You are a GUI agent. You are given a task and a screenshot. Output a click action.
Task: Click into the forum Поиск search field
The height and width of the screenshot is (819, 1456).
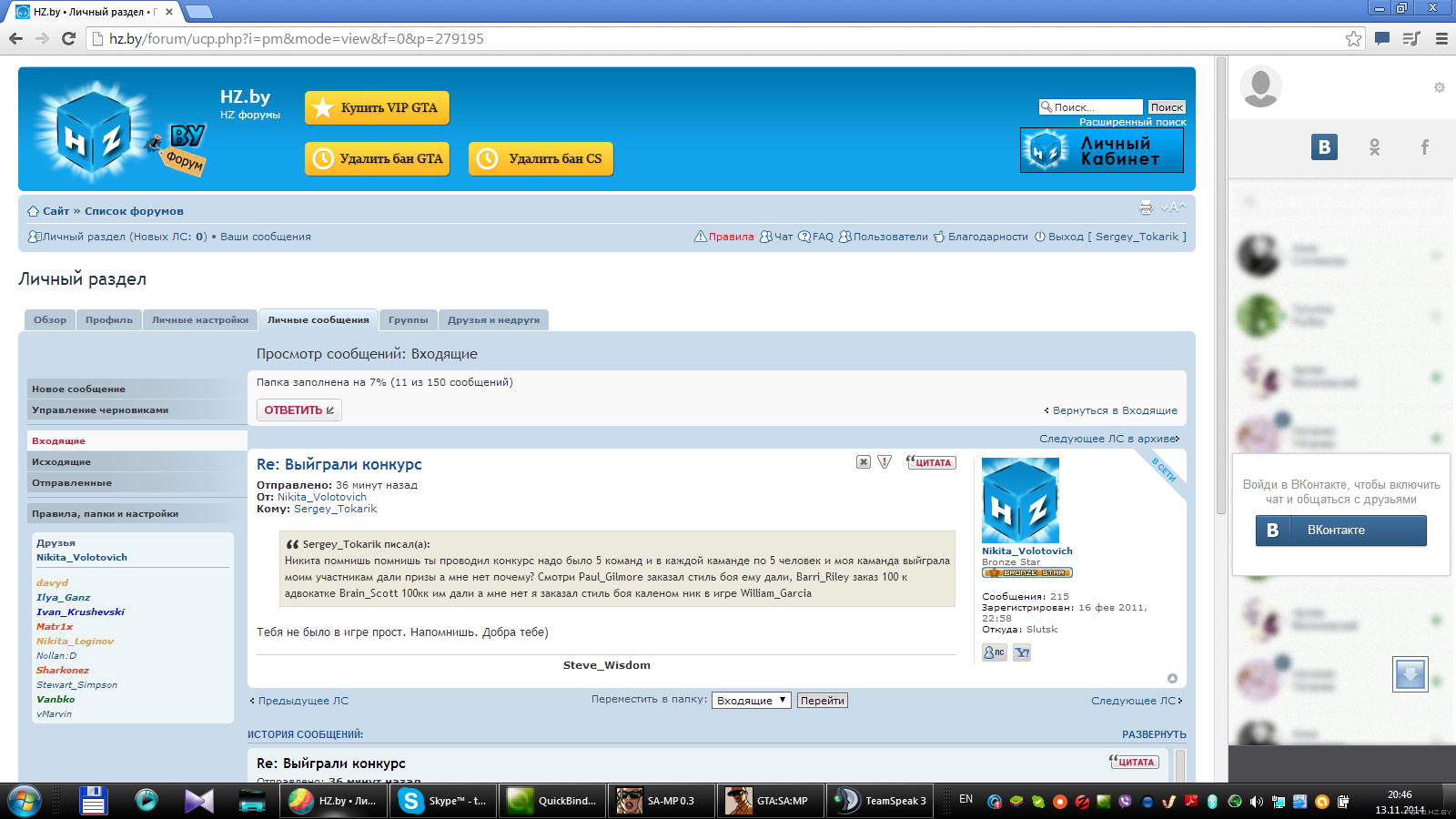pos(1091,107)
